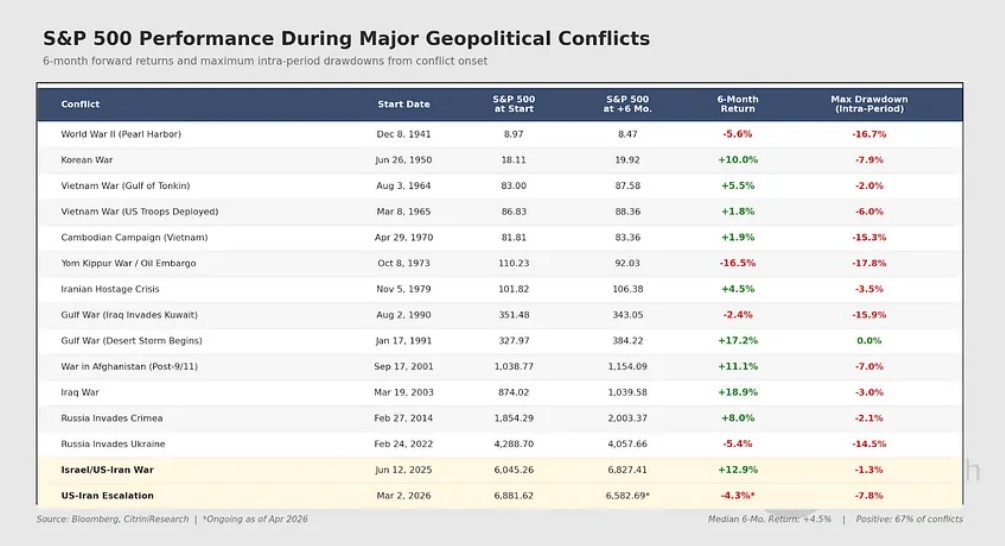Select the US-Iran Escalation row label
The width and height of the screenshot is (1005, 546).
pyautogui.click(x=107, y=496)
